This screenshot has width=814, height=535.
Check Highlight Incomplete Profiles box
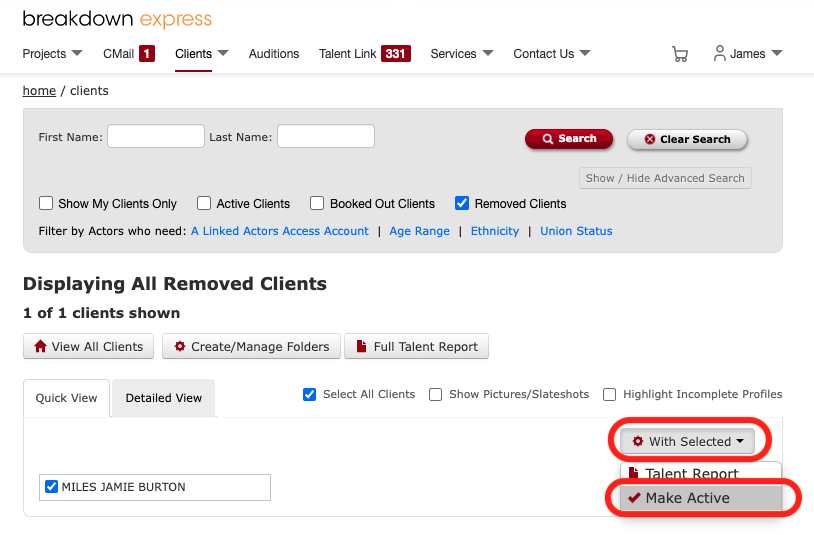[x=609, y=394]
